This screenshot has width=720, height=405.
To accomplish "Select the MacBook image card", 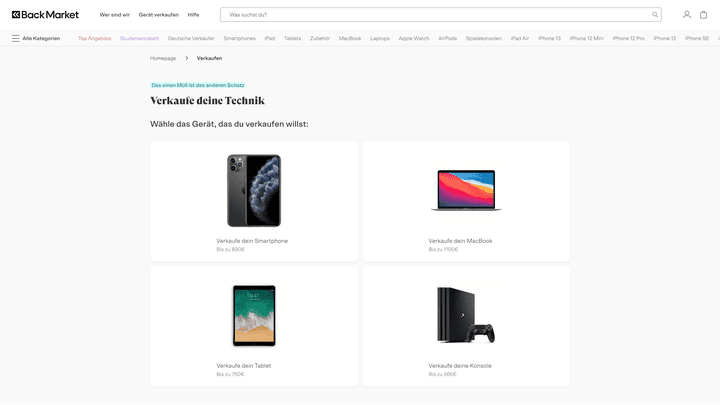I will [x=462, y=190].
